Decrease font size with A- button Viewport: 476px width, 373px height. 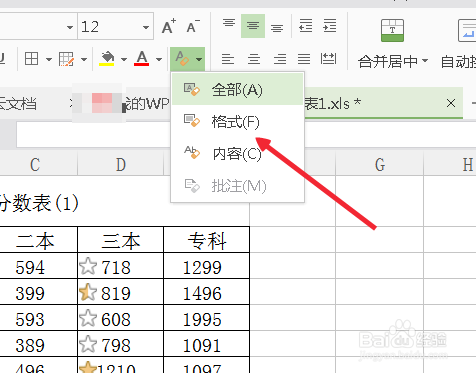pyautogui.click(x=193, y=26)
